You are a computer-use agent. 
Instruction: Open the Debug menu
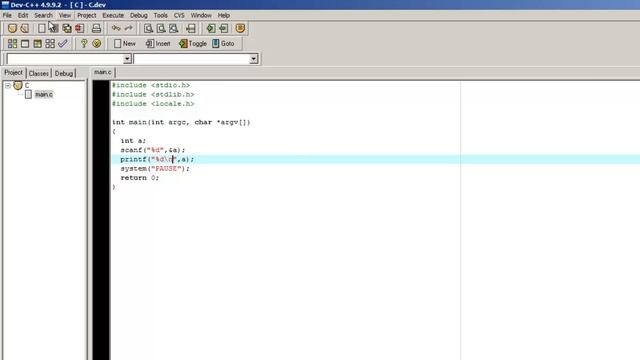tap(139, 15)
